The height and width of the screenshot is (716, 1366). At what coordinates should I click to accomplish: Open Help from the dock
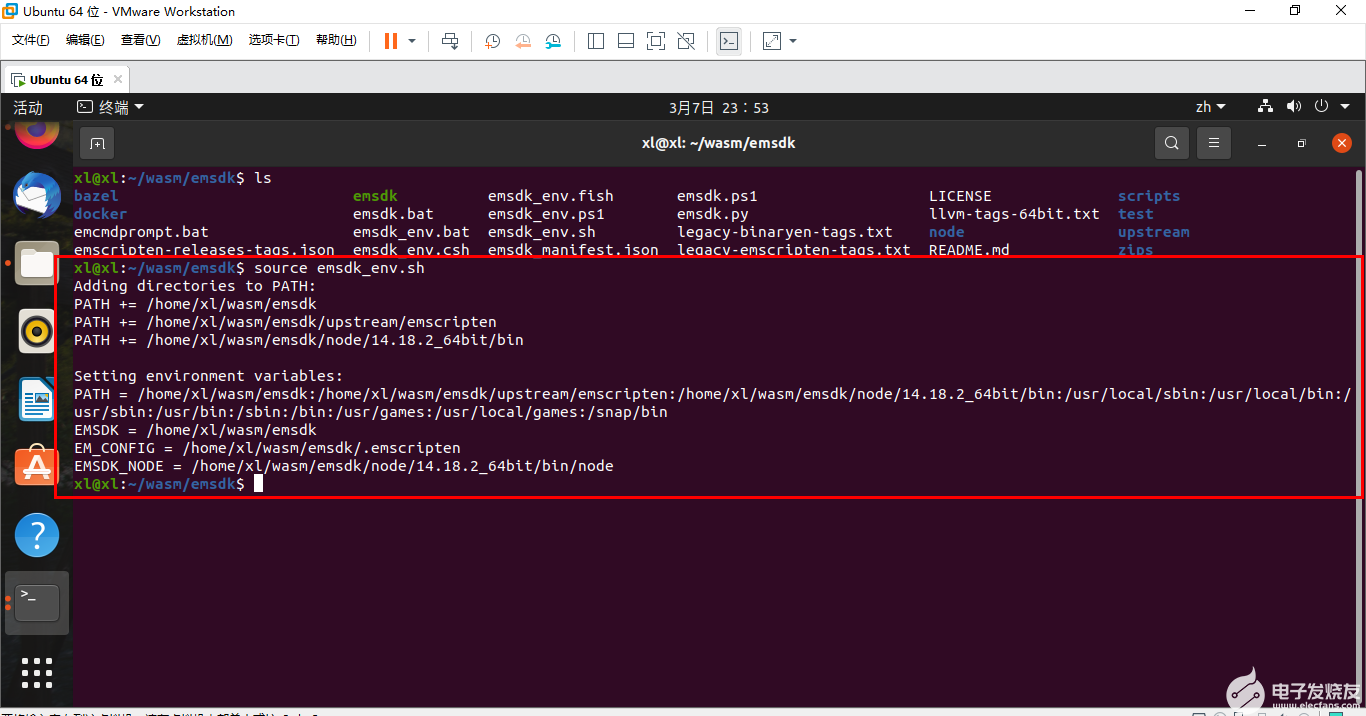click(x=37, y=535)
